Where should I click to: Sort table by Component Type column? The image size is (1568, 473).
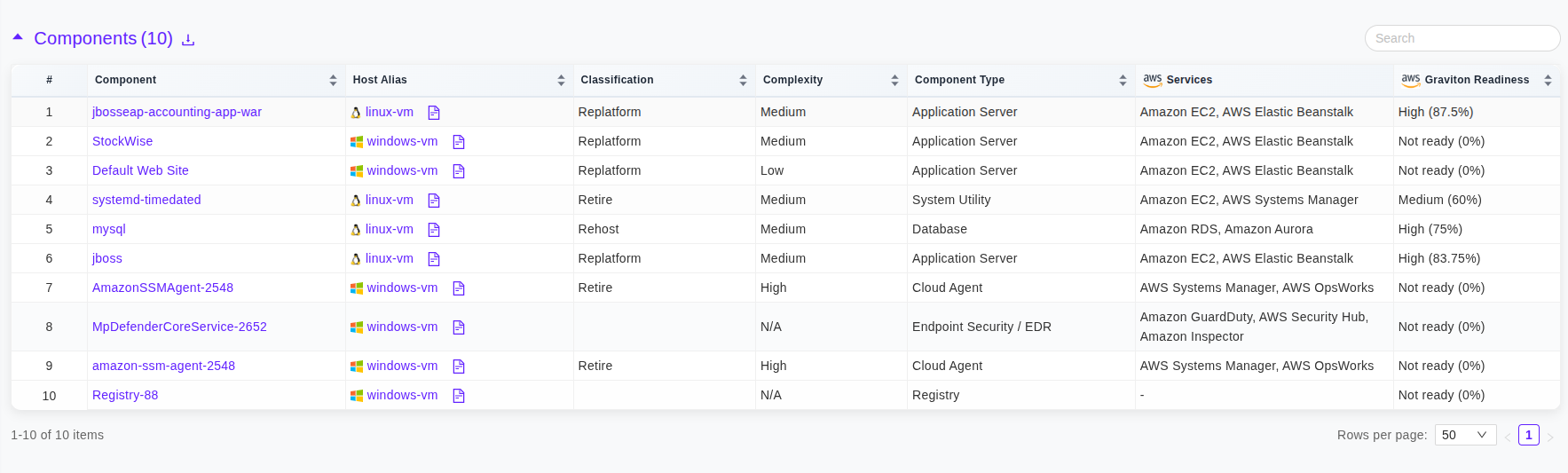[x=1123, y=80]
